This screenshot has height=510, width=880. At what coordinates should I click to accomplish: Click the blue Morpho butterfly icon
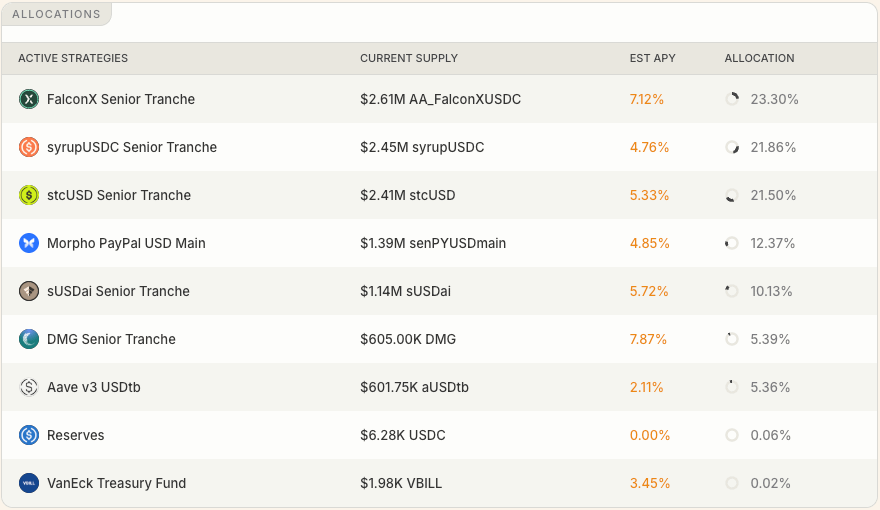(x=29, y=243)
